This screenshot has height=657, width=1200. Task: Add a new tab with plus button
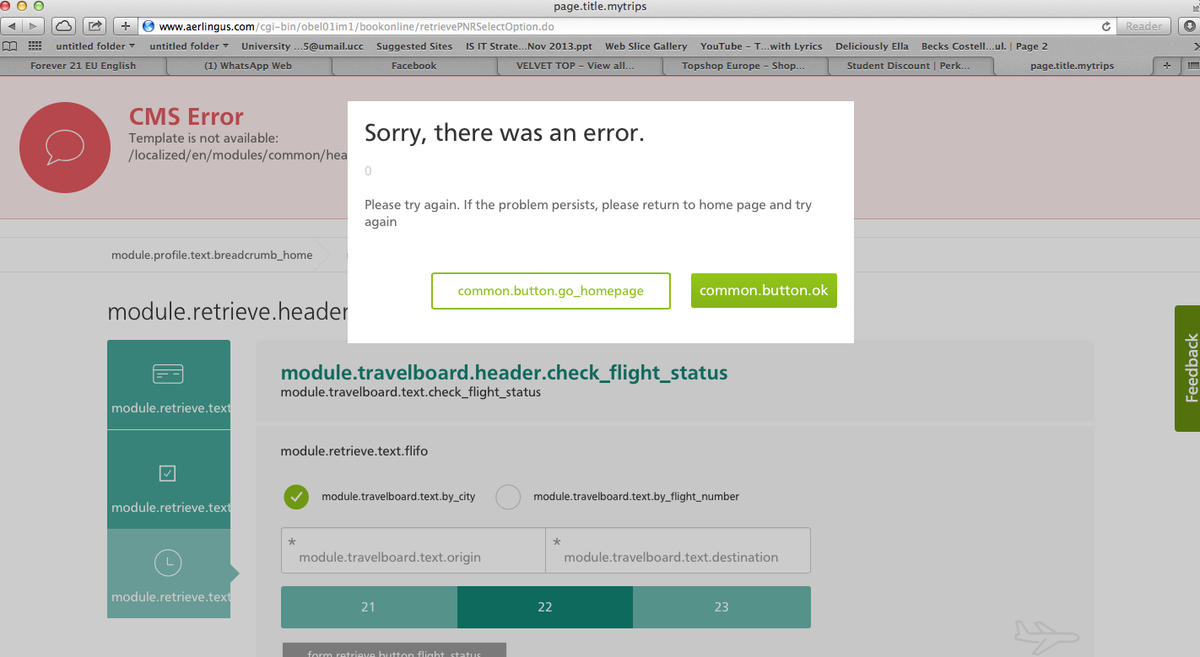click(x=1167, y=66)
